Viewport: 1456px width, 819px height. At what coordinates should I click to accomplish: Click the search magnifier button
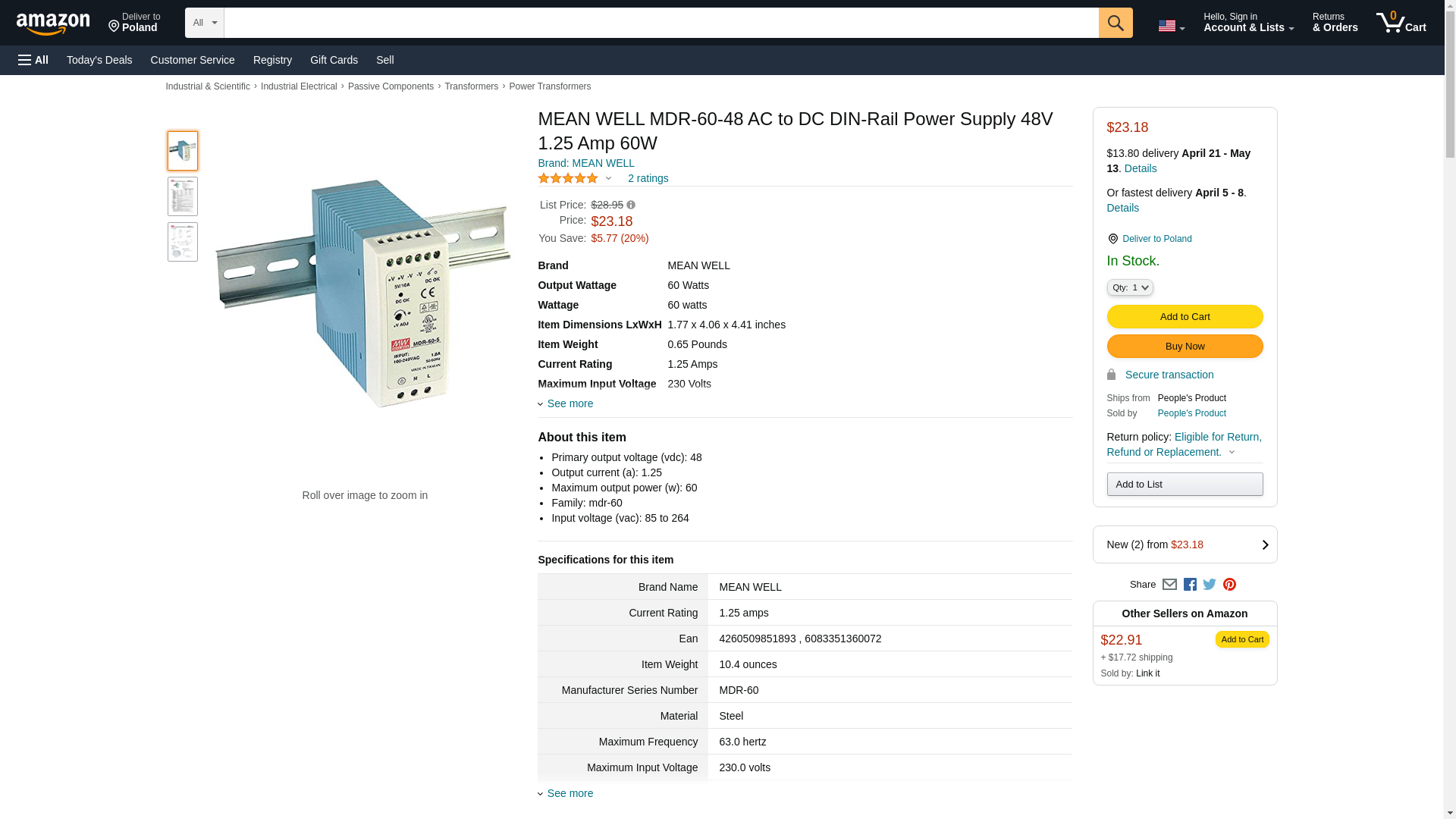pyautogui.click(x=1115, y=23)
